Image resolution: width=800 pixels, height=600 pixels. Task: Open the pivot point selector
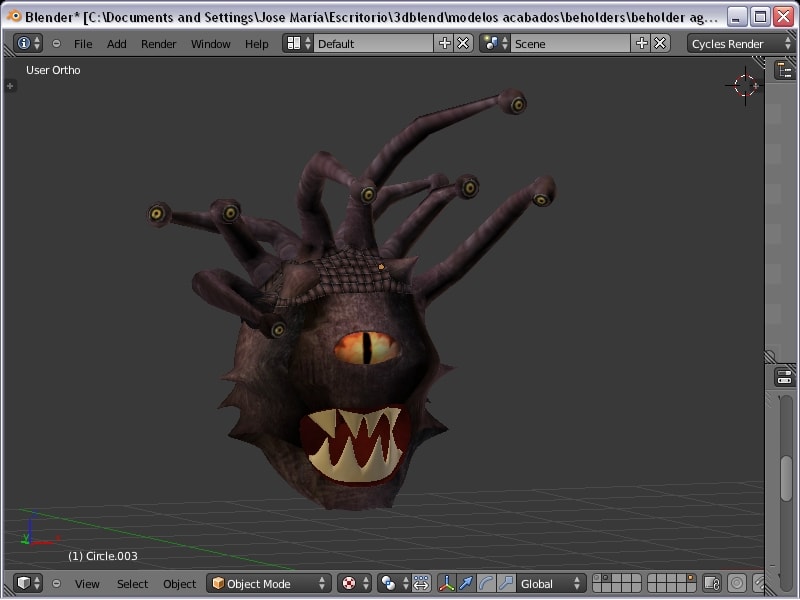[394, 583]
